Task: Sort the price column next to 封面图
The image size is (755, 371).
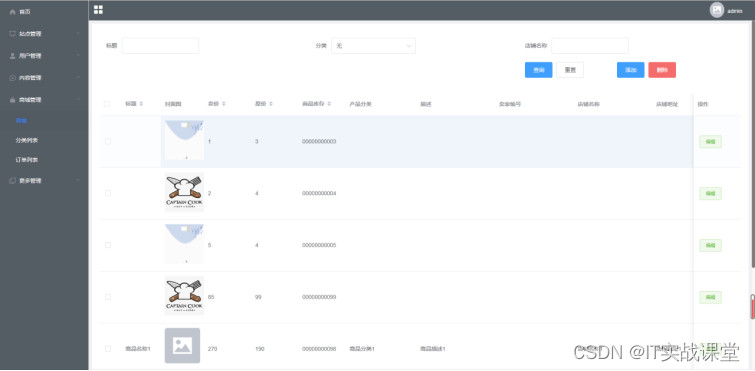Action: point(223,104)
